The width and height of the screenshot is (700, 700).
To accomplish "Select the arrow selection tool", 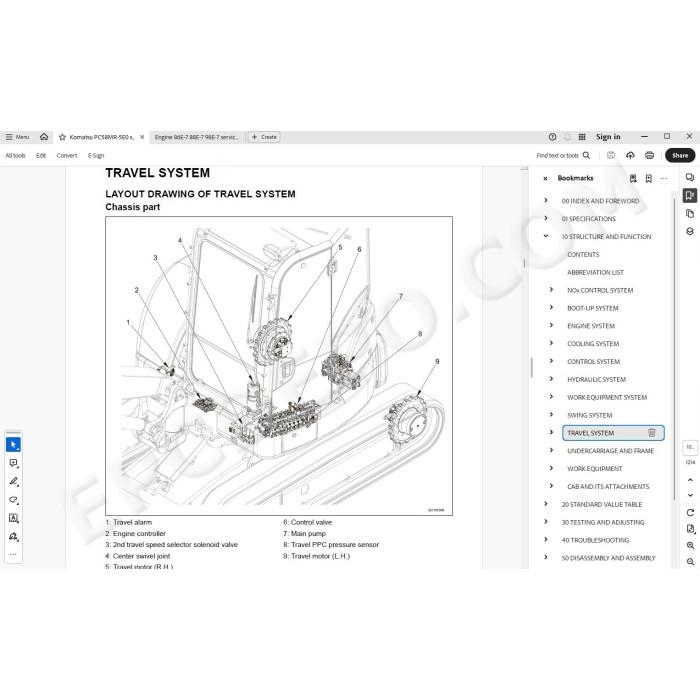I will [x=13, y=445].
